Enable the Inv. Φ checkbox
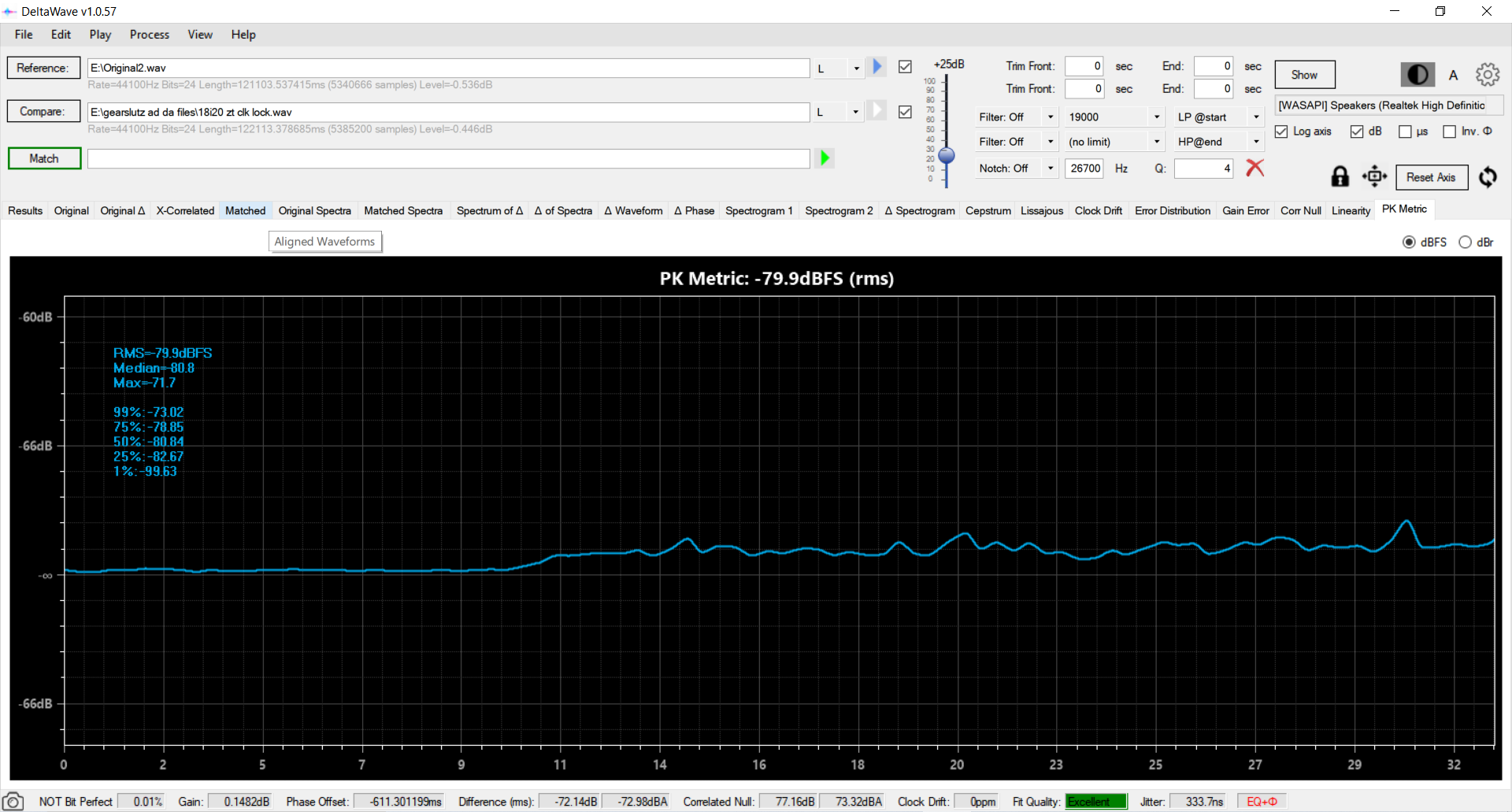Viewport: 1512px width, 812px height. tap(1449, 132)
